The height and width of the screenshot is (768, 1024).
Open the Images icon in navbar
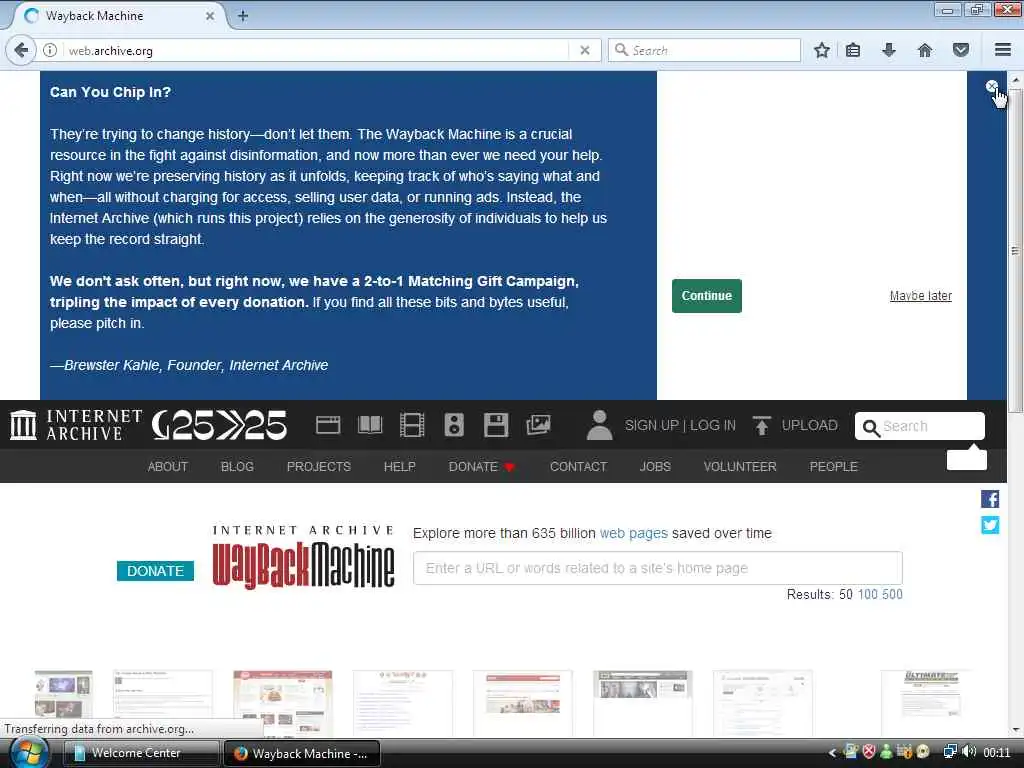(538, 425)
